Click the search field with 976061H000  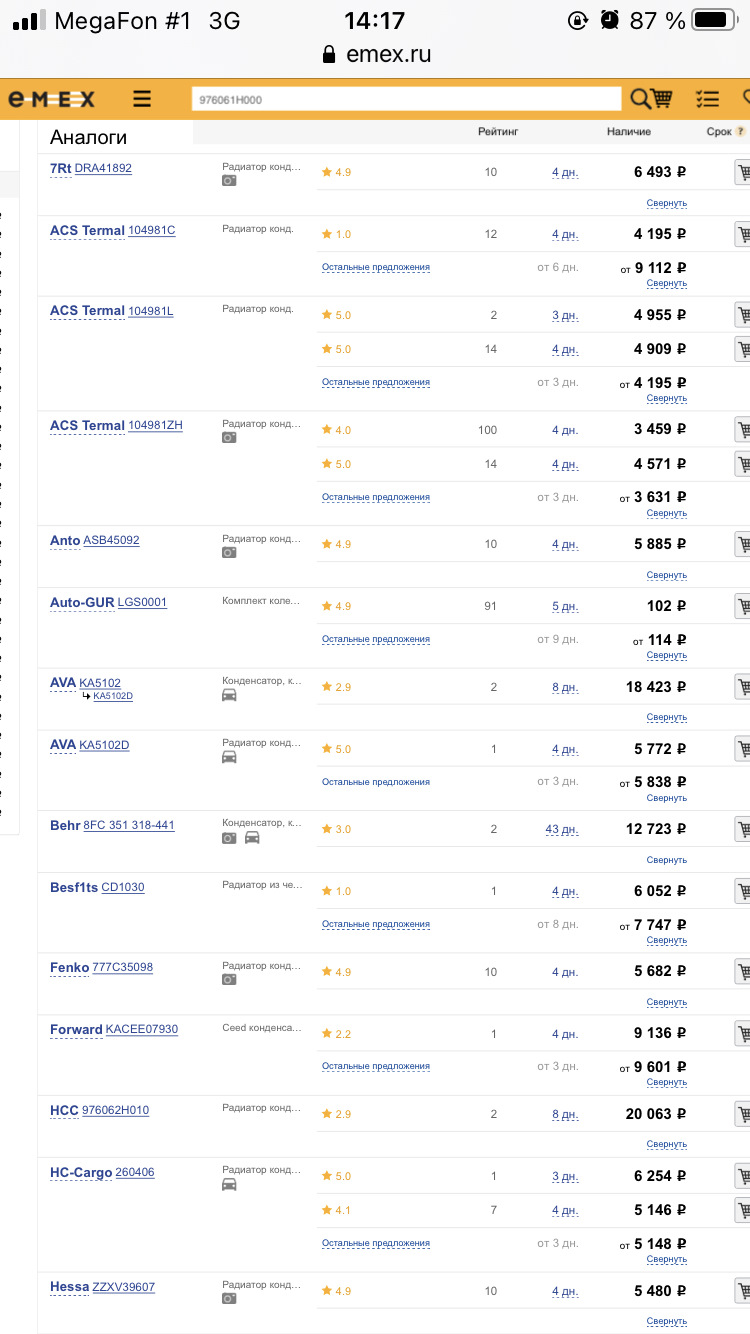(x=405, y=99)
